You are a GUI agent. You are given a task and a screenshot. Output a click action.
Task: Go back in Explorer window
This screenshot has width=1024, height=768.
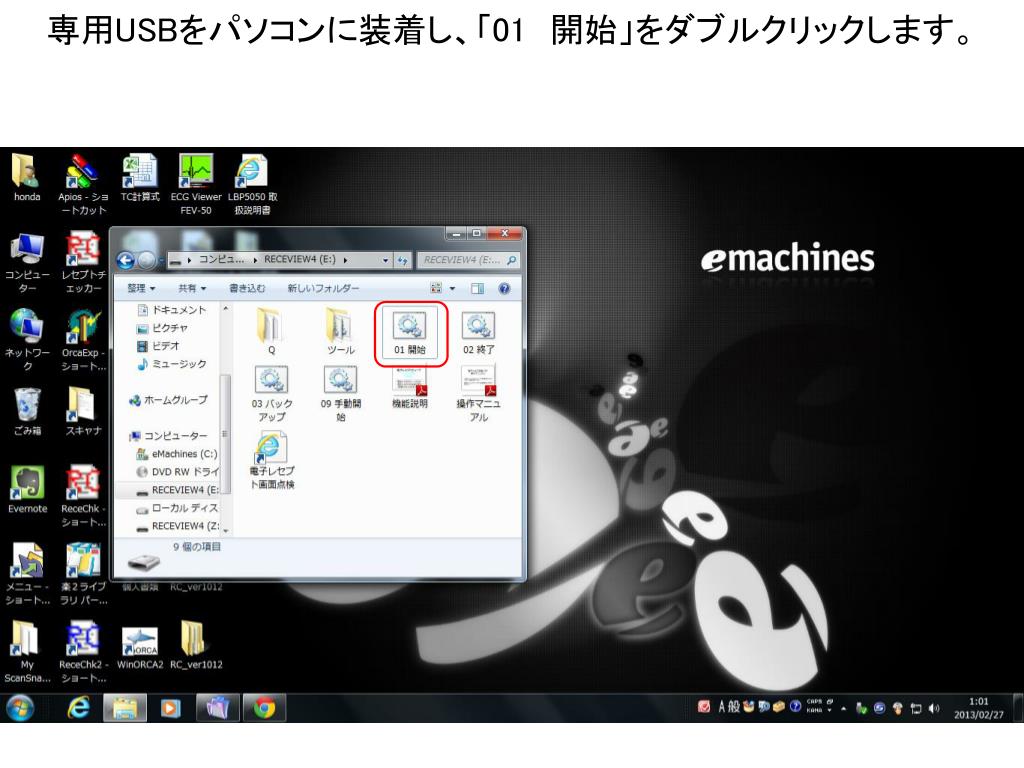(125, 261)
